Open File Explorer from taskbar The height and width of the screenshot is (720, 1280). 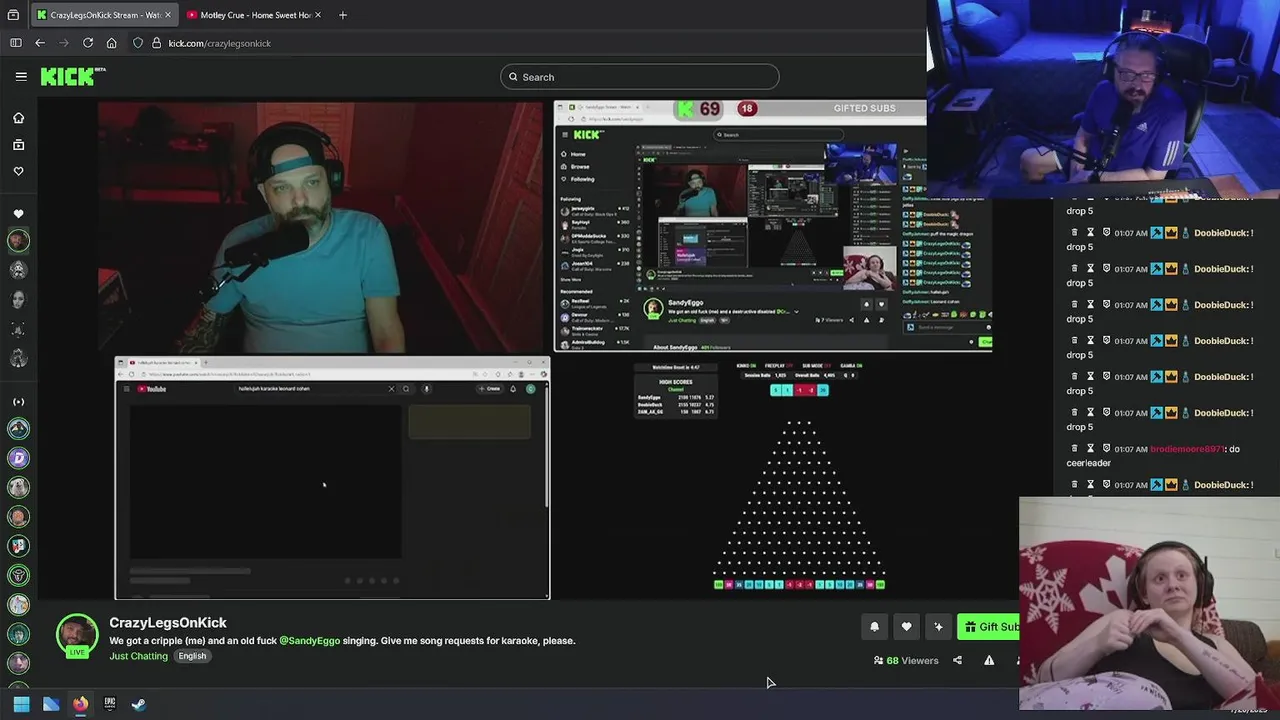tap(51, 704)
